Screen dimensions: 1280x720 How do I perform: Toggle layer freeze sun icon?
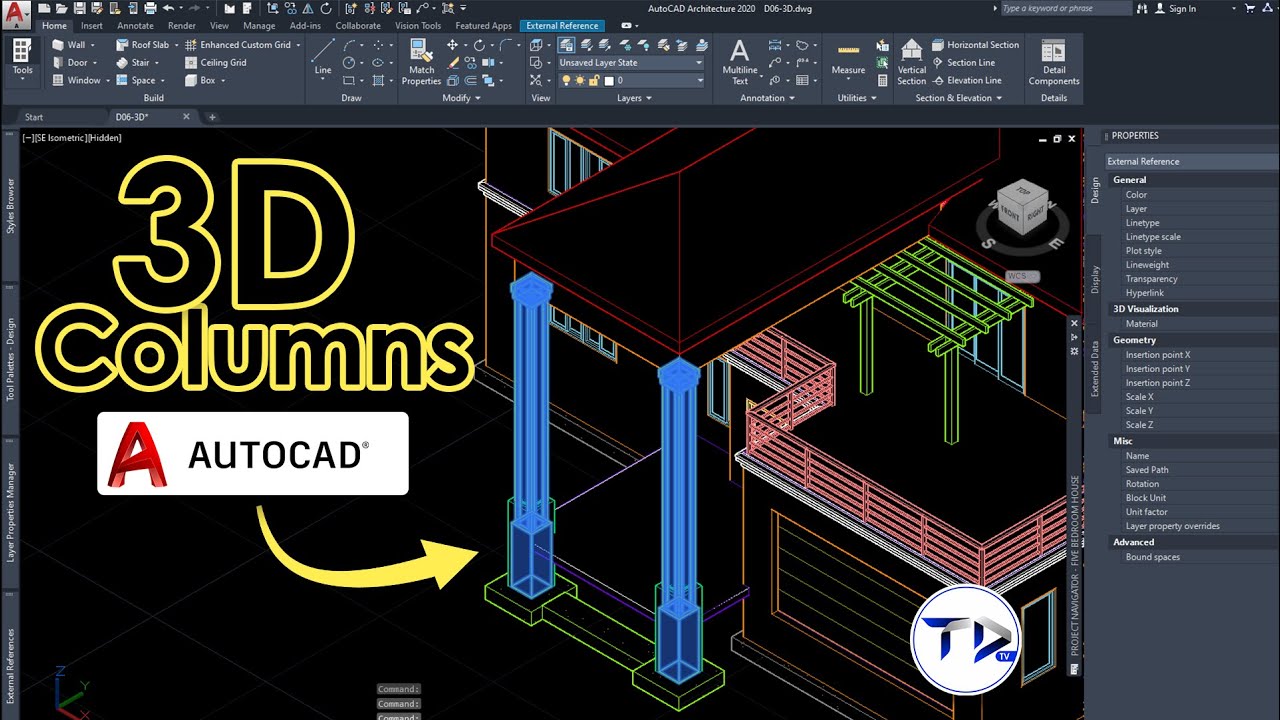tap(579, 80)
